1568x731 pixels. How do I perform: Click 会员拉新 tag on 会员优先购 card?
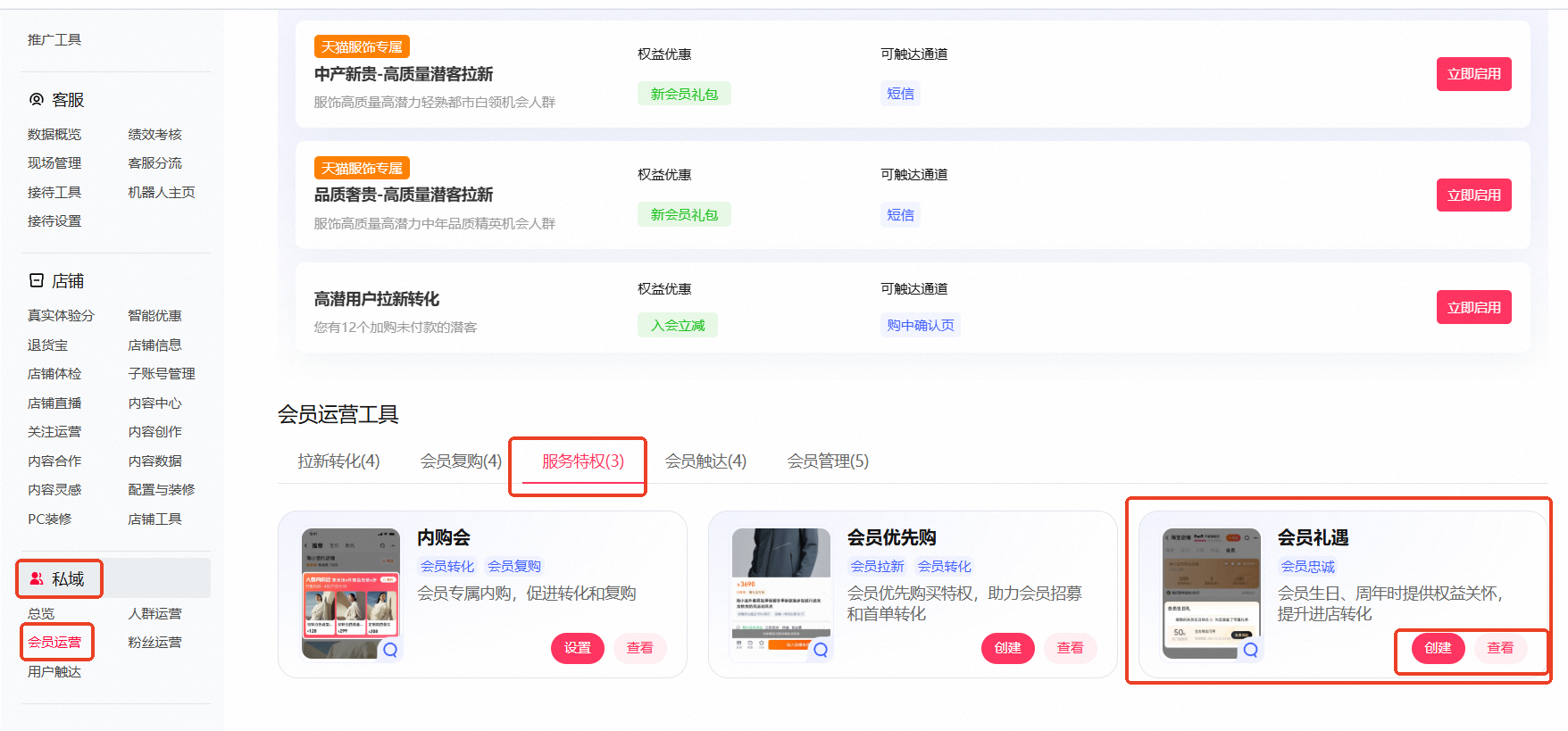pos(878,567)
